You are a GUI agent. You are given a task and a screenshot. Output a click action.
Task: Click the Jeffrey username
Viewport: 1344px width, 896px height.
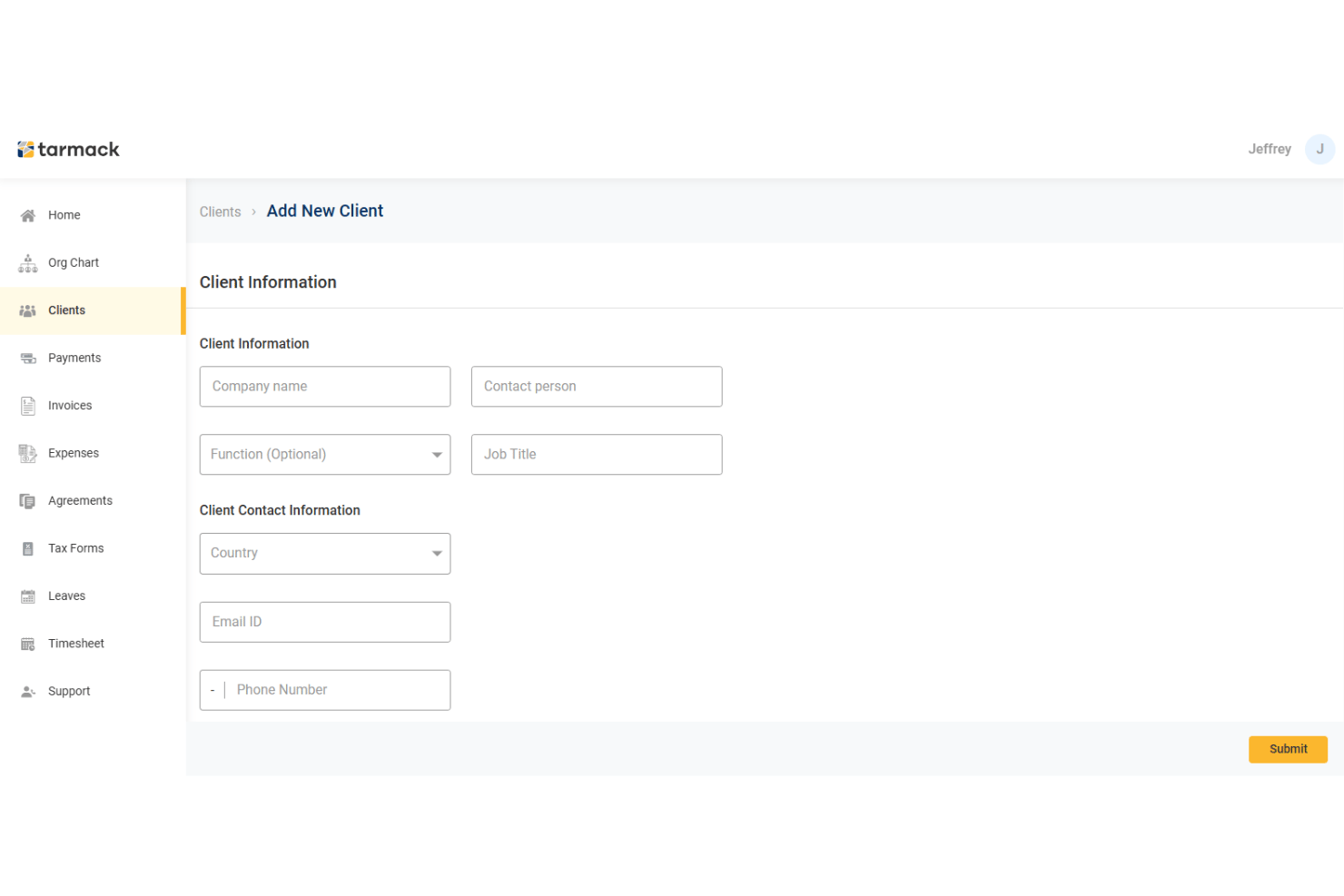pyautogui.click(x=1270, y=149)
